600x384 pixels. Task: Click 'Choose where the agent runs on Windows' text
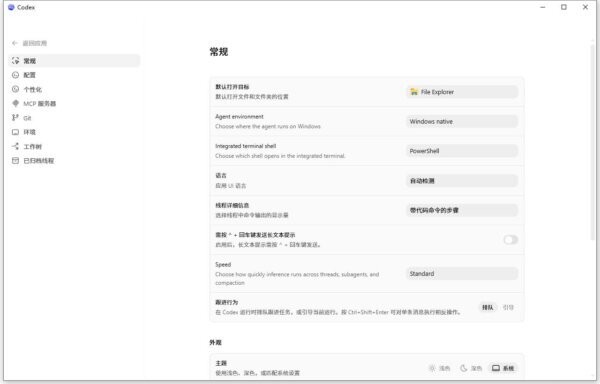tap(268, 126)
